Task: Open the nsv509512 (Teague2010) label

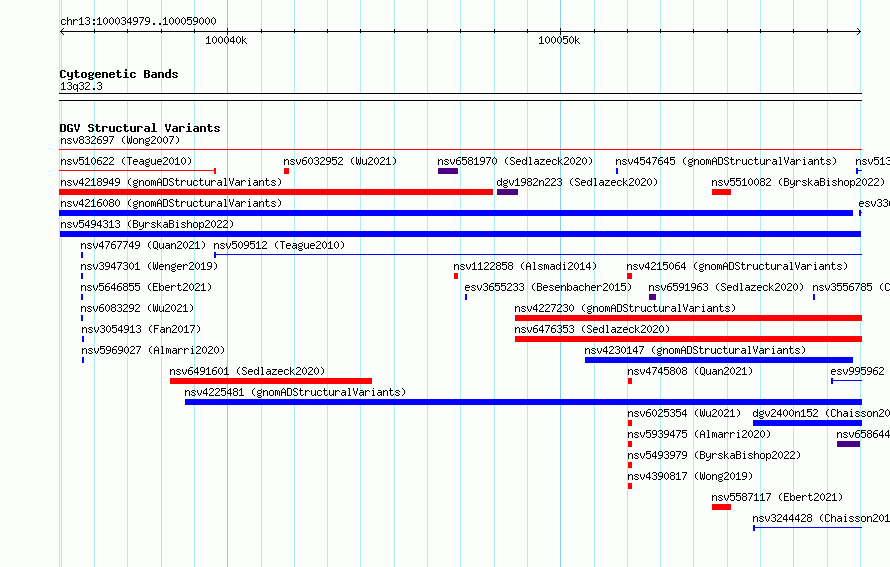Action: 279,245
